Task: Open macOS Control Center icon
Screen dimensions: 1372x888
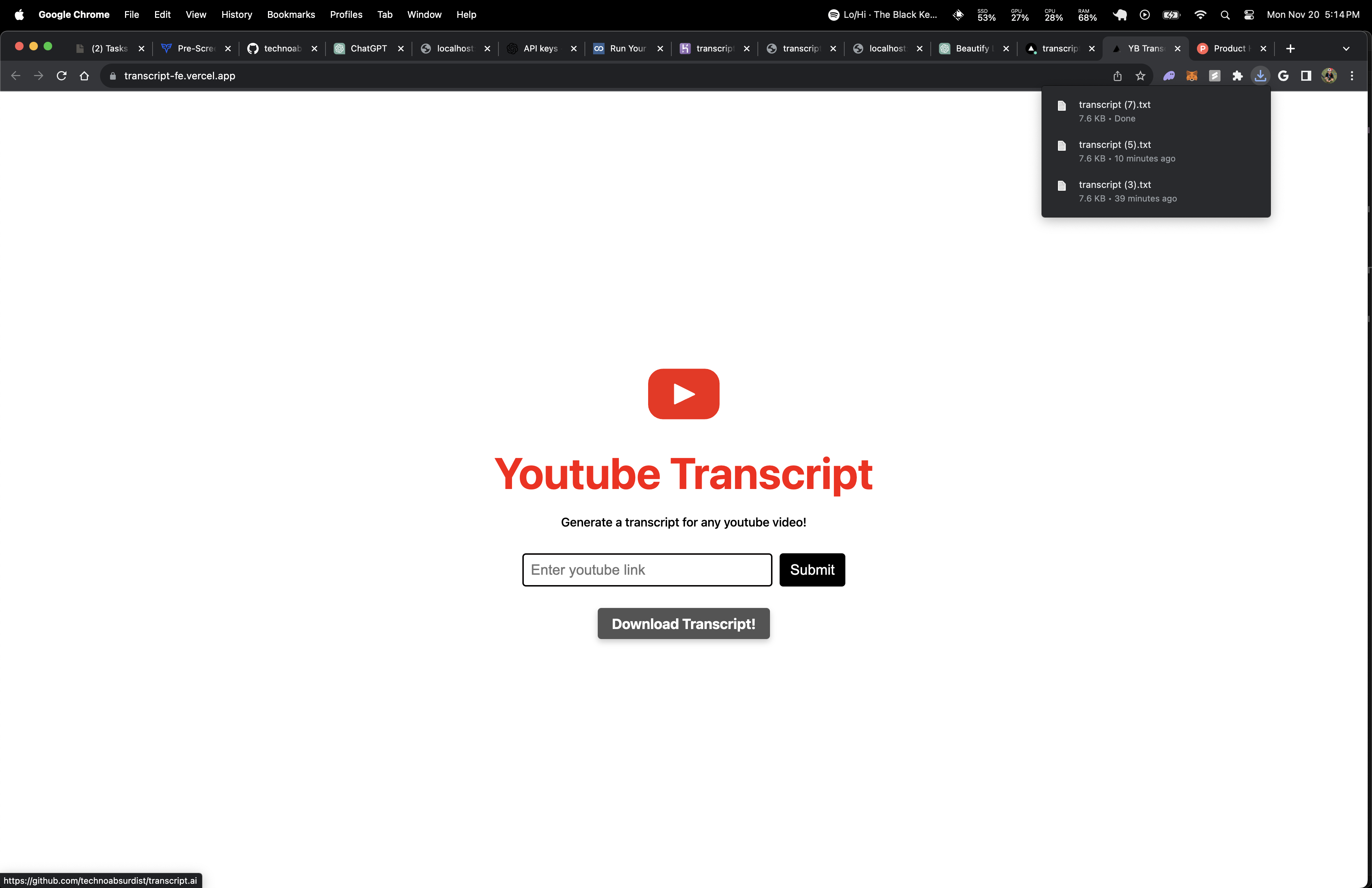Action: 1249,14
